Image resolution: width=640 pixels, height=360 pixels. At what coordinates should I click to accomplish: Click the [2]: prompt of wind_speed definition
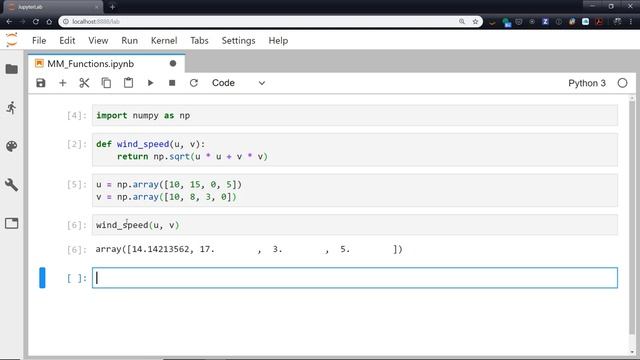tap(77, 144)
